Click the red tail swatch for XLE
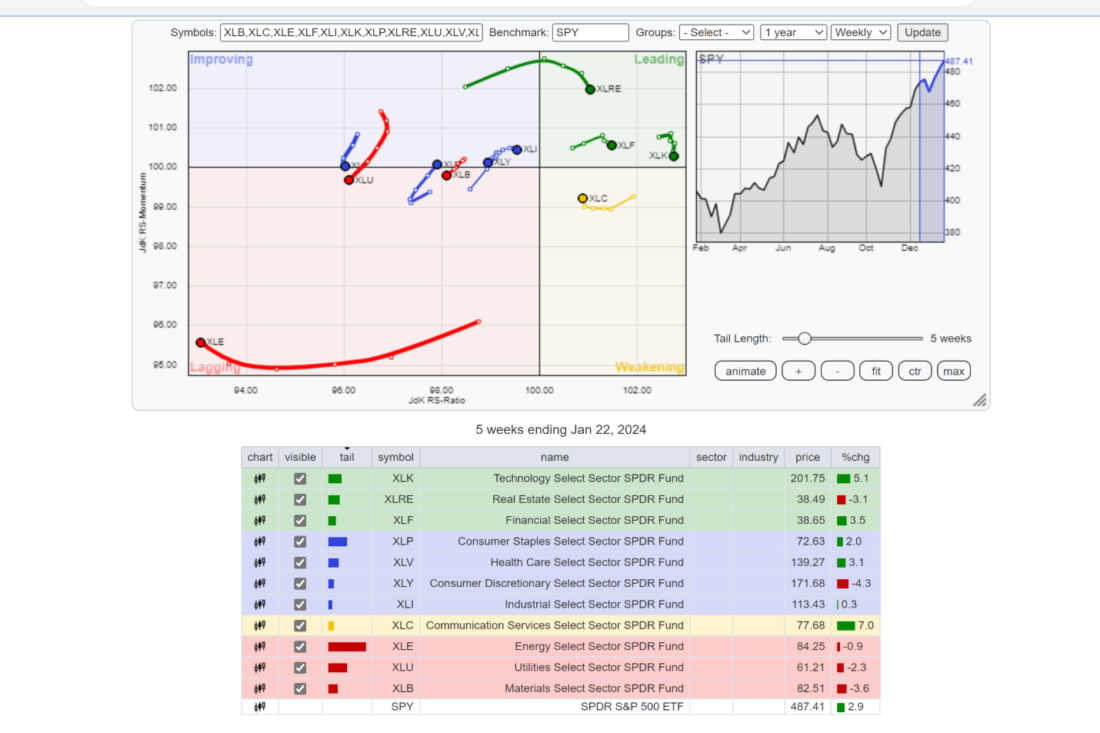 (x=347, y=647)
